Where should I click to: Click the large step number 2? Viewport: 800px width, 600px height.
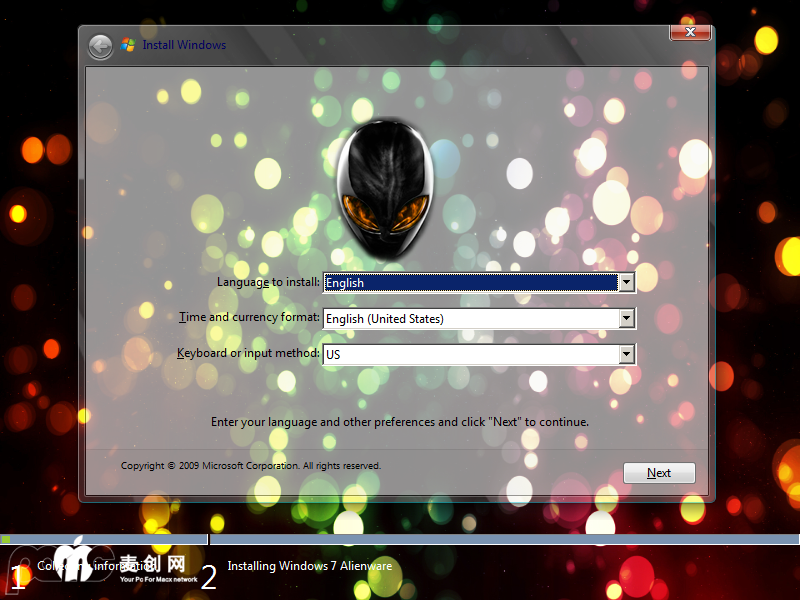(x=209, y=576)
